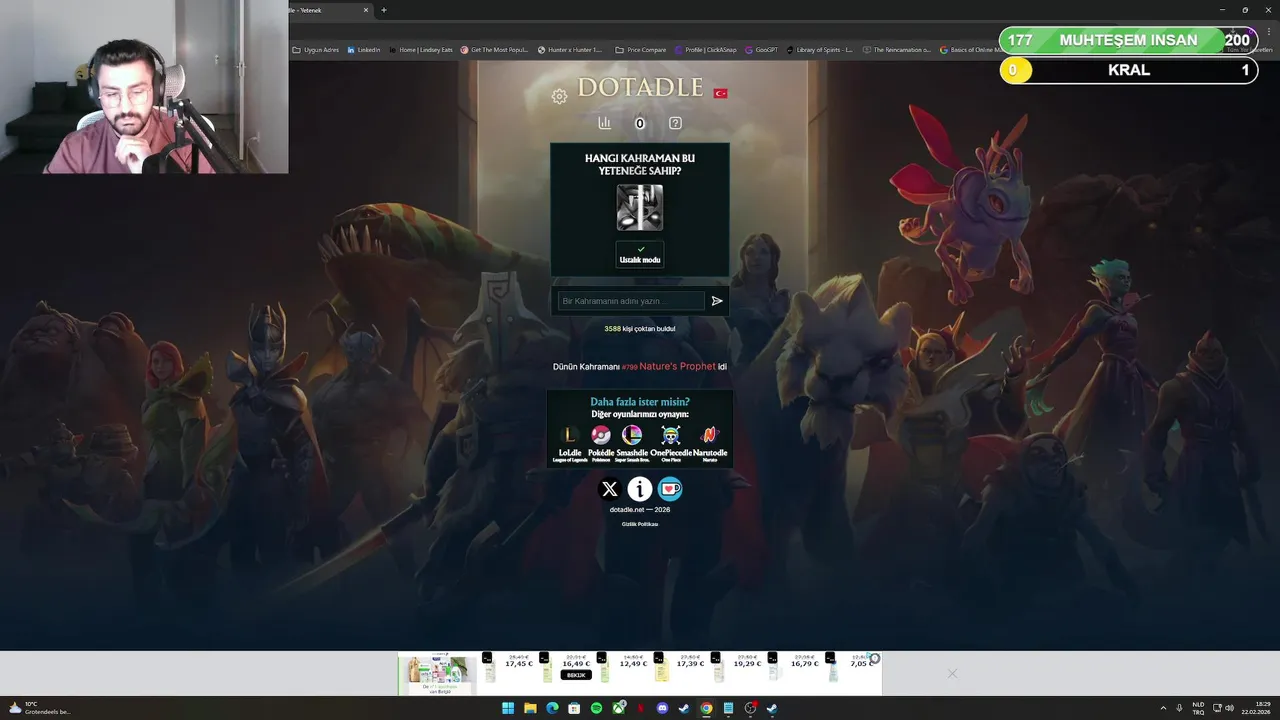
Task: Open the statistics bar chart icon
Action: (x=604, y=123)
